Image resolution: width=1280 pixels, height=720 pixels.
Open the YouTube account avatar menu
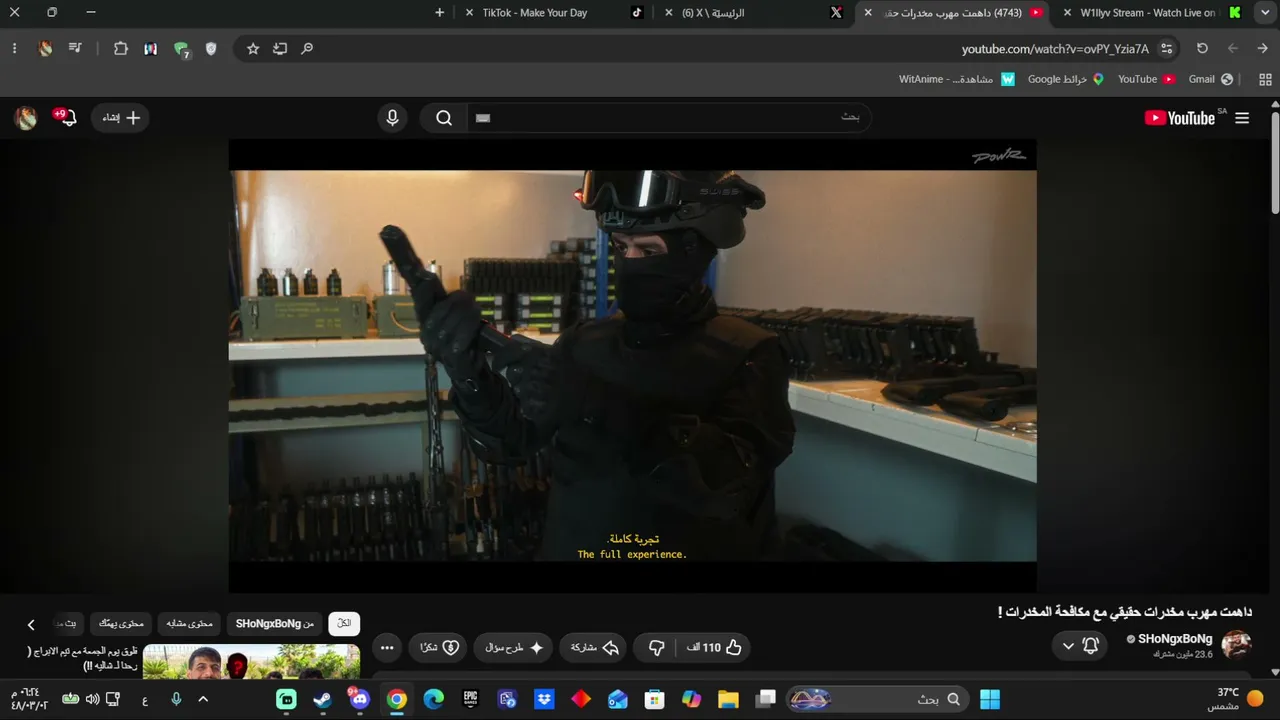[x=26, y=118]
